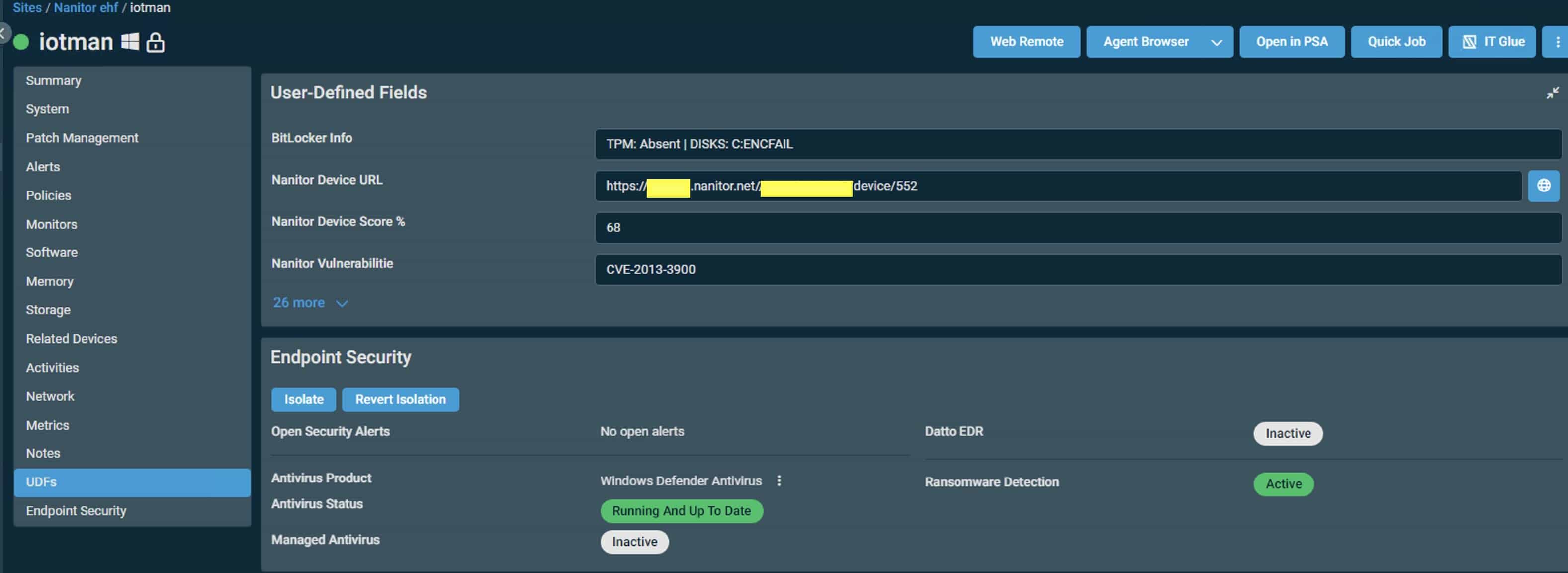Click IT Glue icon button
Image resolution: width=1568 pixels, height=573 pixels.
(x=1491, y=42)
